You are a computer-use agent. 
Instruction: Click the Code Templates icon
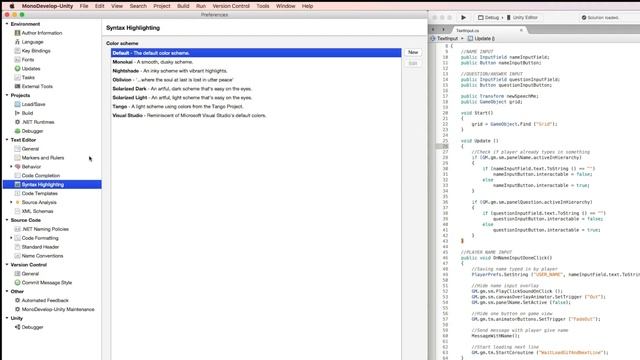[x=17, y=193]
